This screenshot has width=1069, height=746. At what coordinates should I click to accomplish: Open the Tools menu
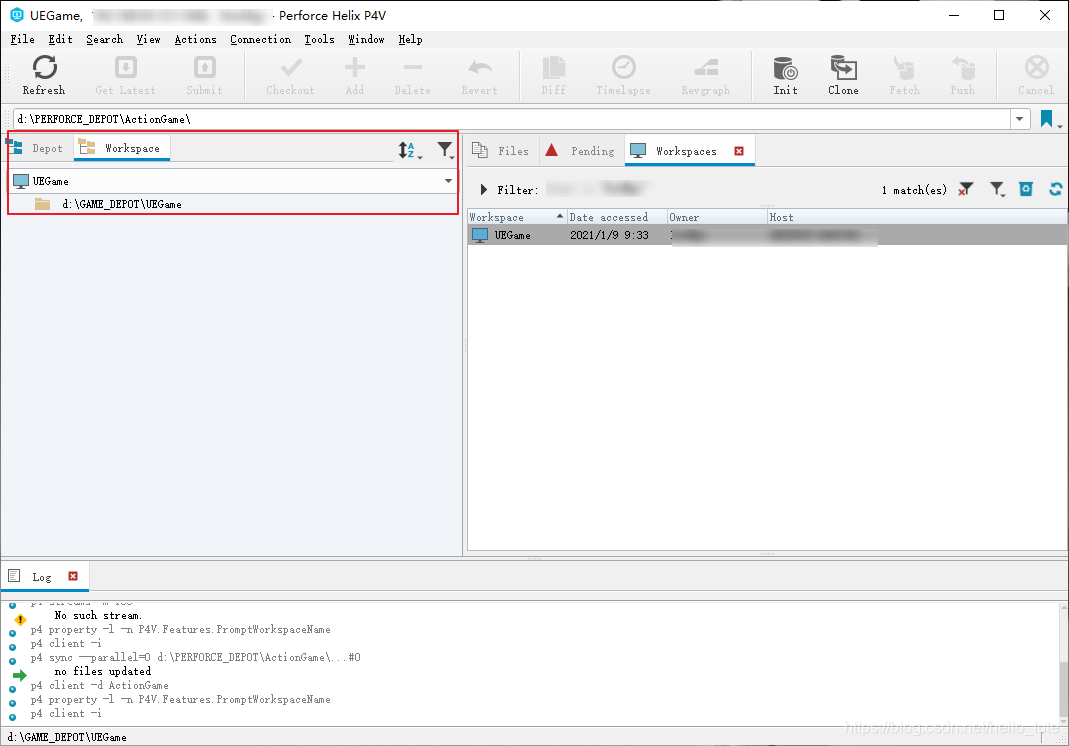click(319, 40)
